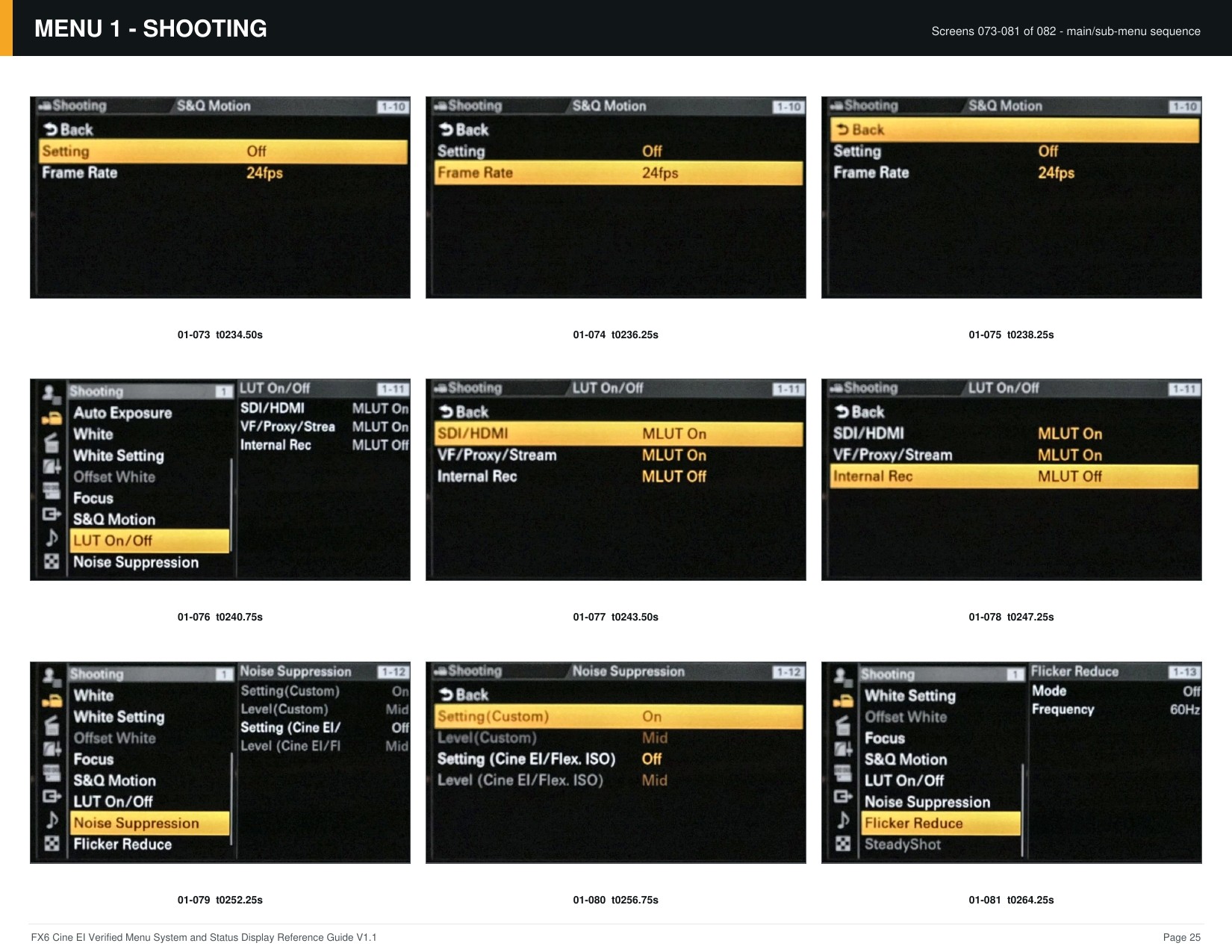1232x952 pixels.
Task: Open the Paint/Look curve icon in screen 01-076
Action: pos(51,467)
